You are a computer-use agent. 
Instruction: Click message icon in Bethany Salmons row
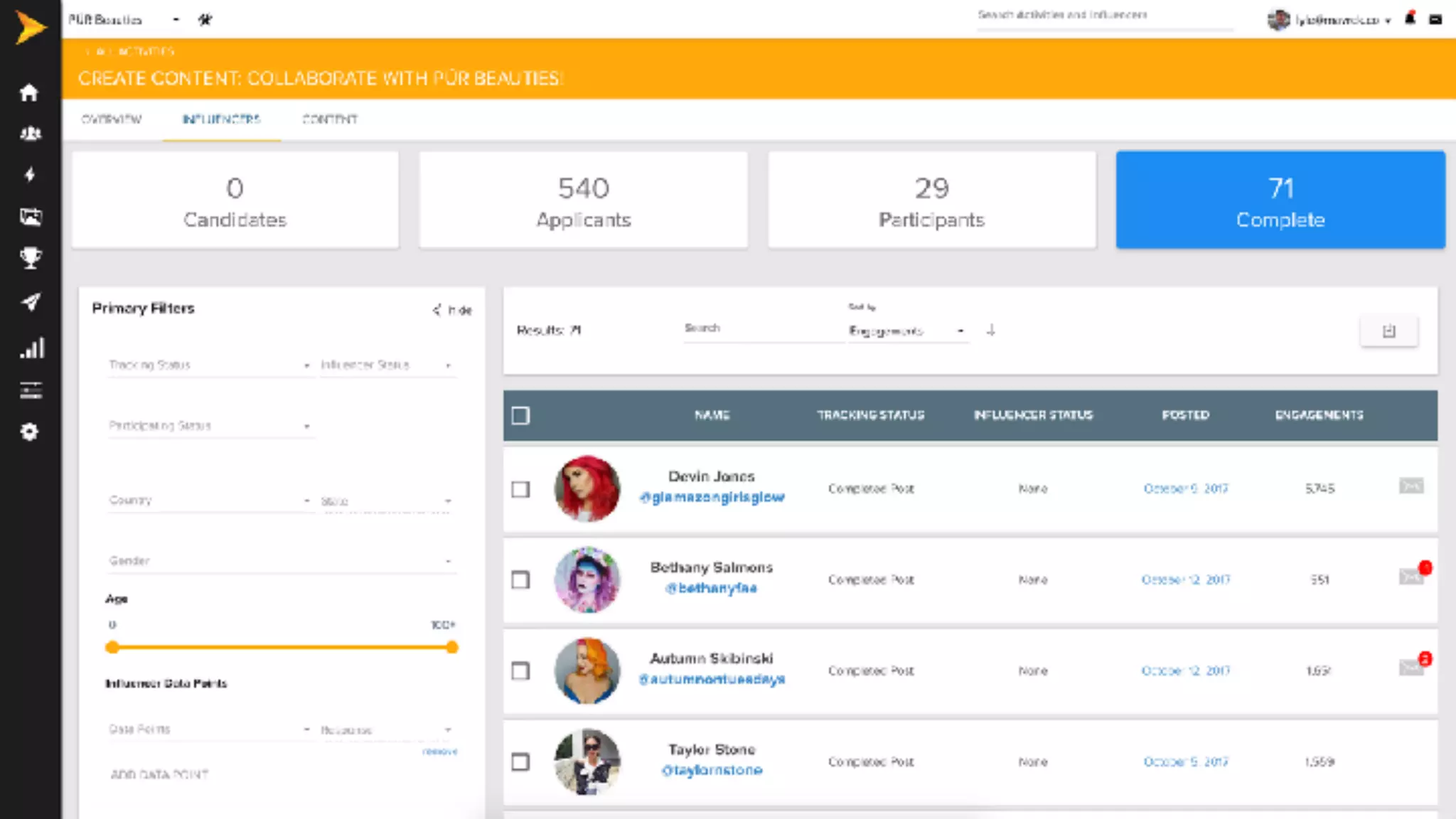(1410, 577)
